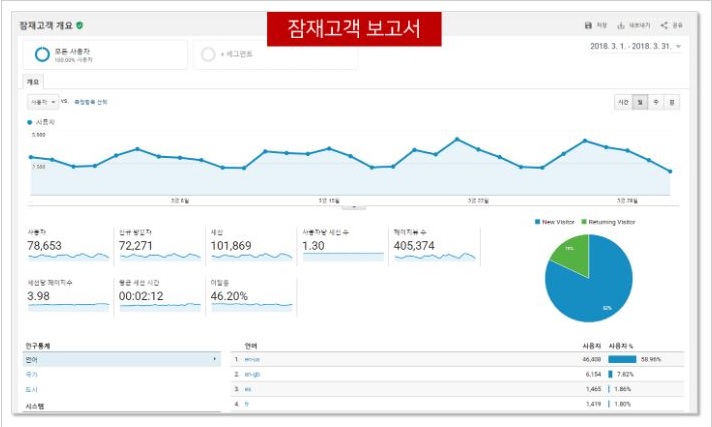The width and height of the screenshot is (712, 427).
Task: Click the 모든 사용자 segment circle icon
Action: point(41,54)
